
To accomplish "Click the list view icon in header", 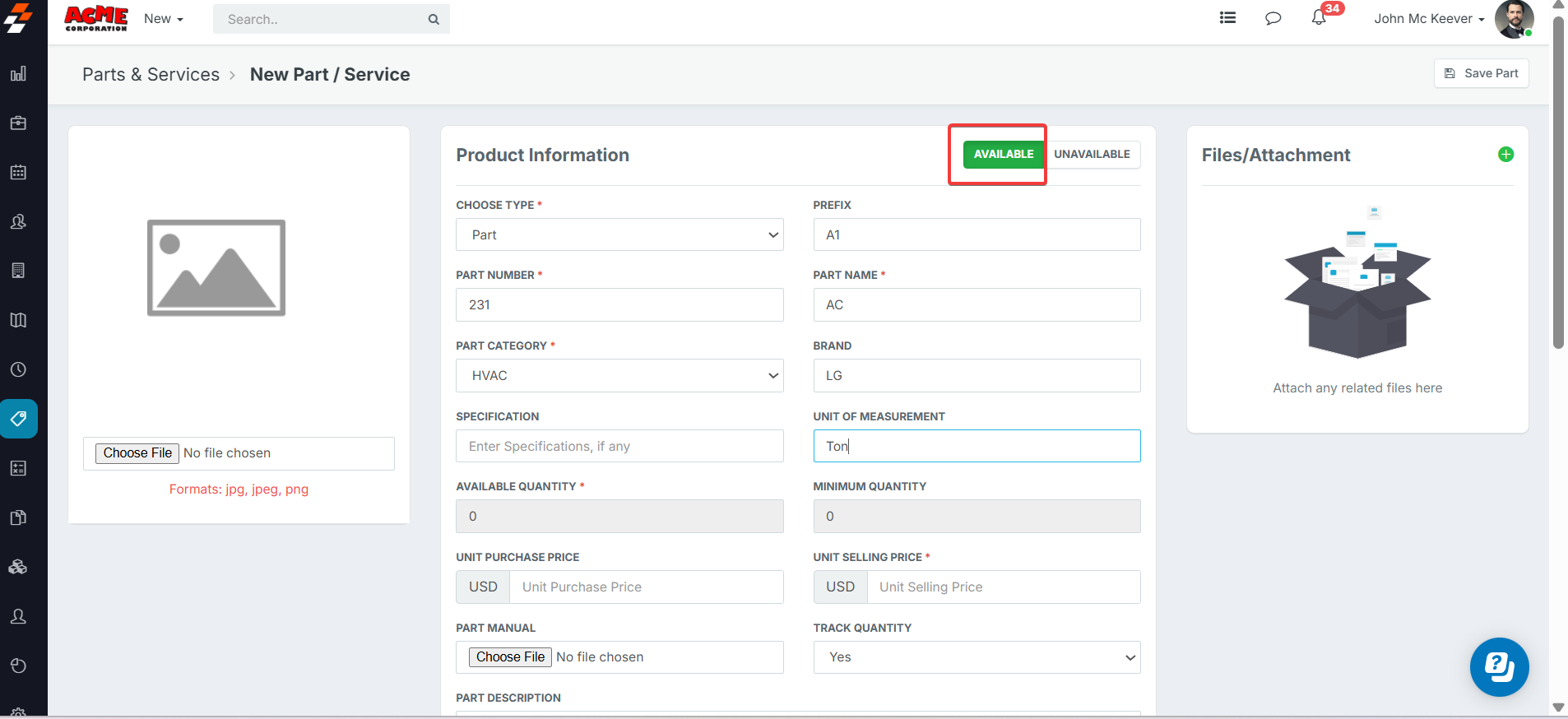I will click(x=1227, y=18).
